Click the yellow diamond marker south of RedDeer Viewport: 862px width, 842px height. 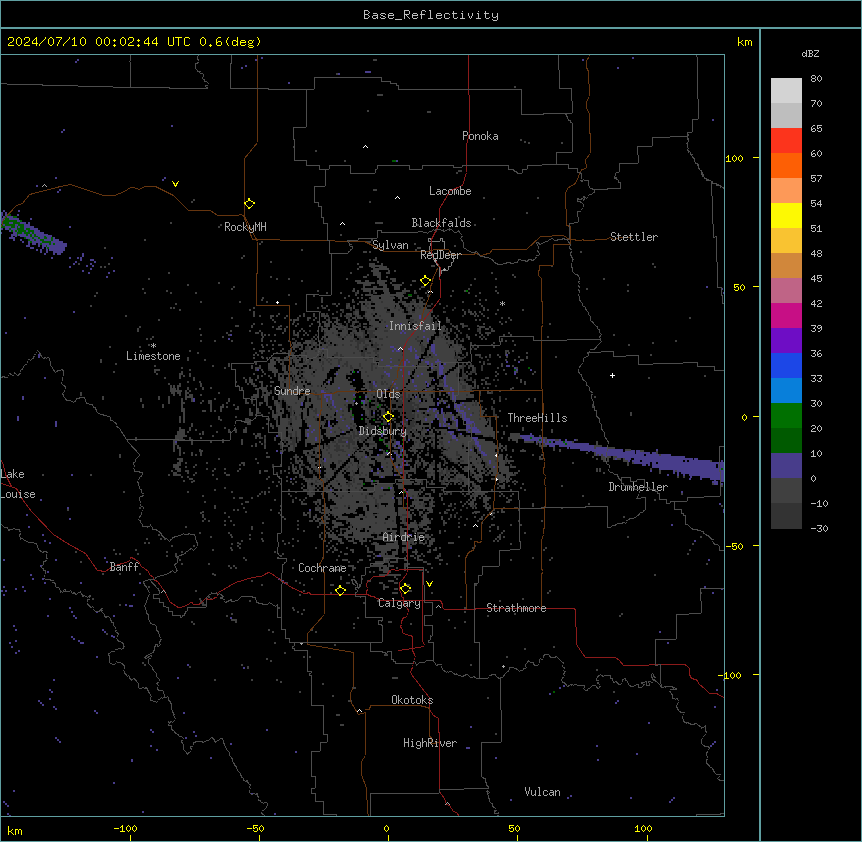(x=426, y=281)
